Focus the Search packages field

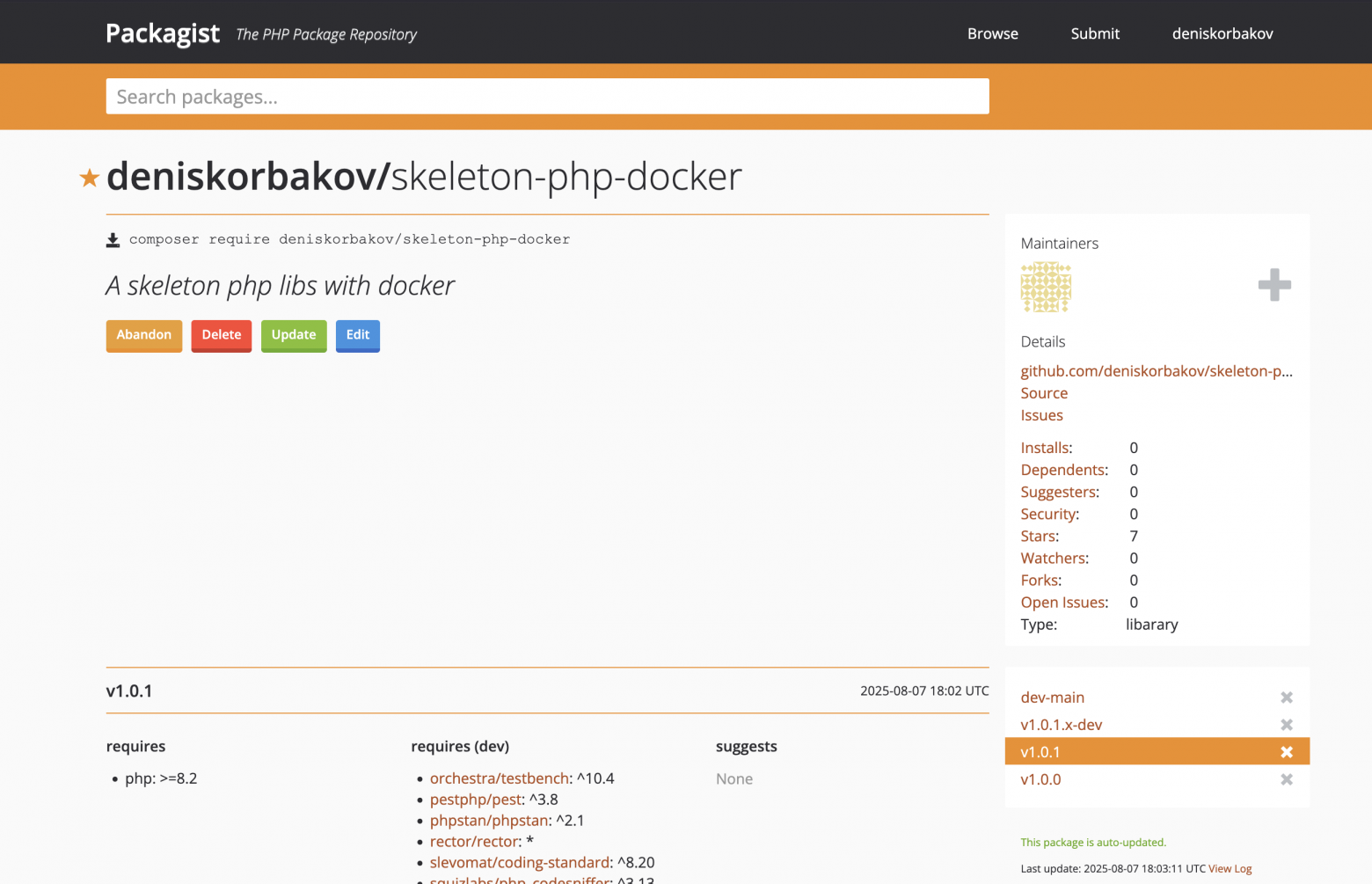pos(547,97)
